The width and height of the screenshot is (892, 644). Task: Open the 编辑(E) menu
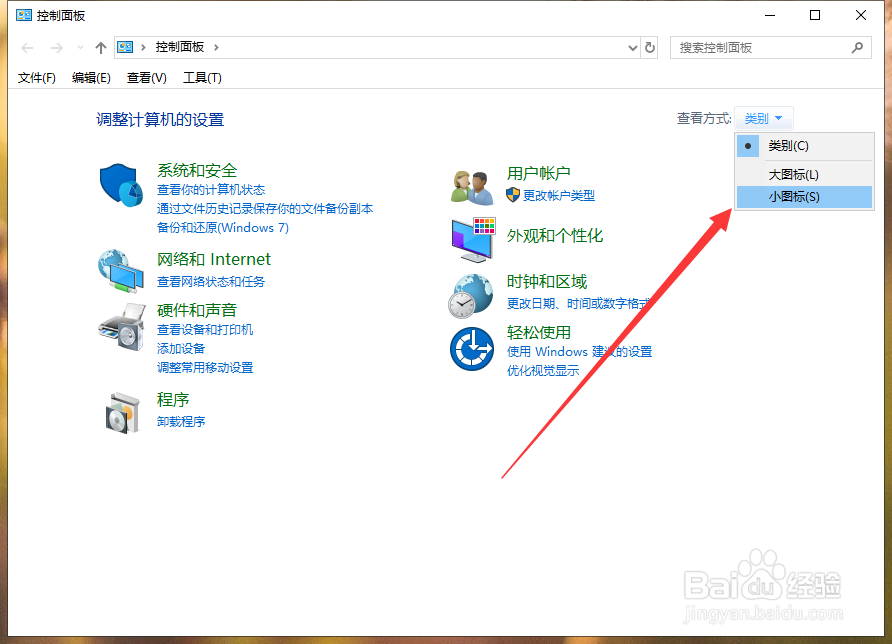coord(91,78)
